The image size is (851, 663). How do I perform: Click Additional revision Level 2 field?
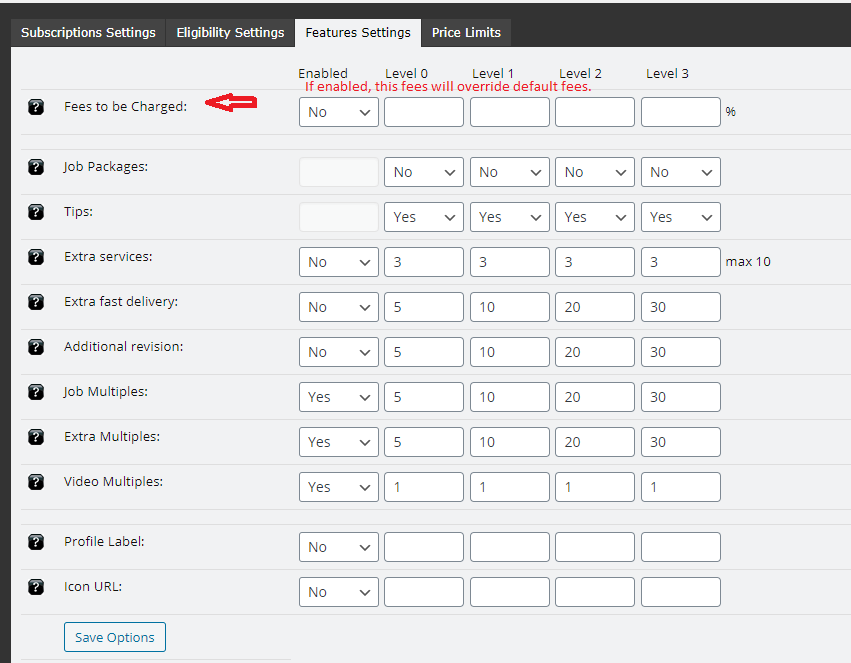click(x=595, y=353)
